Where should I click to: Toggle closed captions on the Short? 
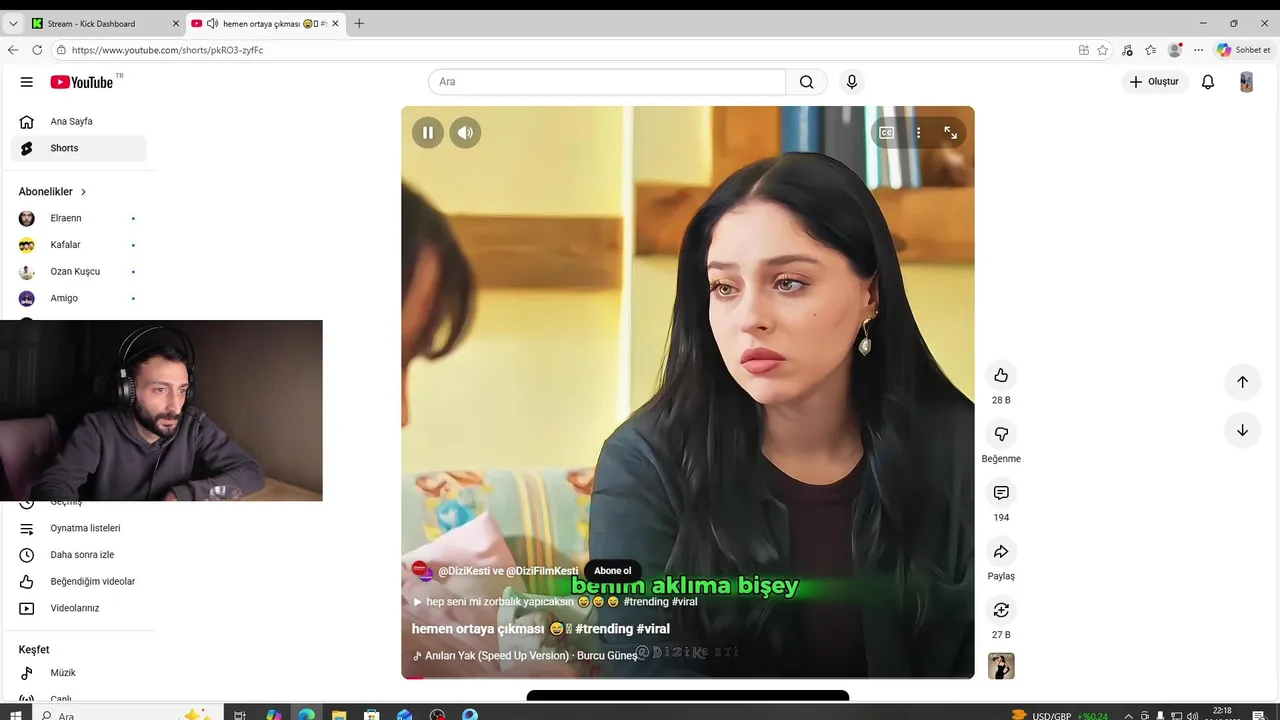pyautogui.click(x=886, y=132)
